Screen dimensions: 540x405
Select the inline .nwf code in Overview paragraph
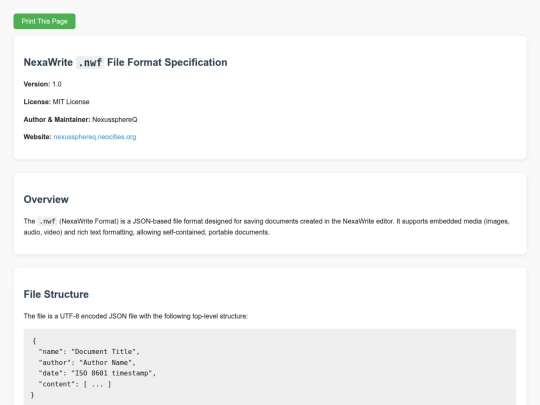pos(47,221)
